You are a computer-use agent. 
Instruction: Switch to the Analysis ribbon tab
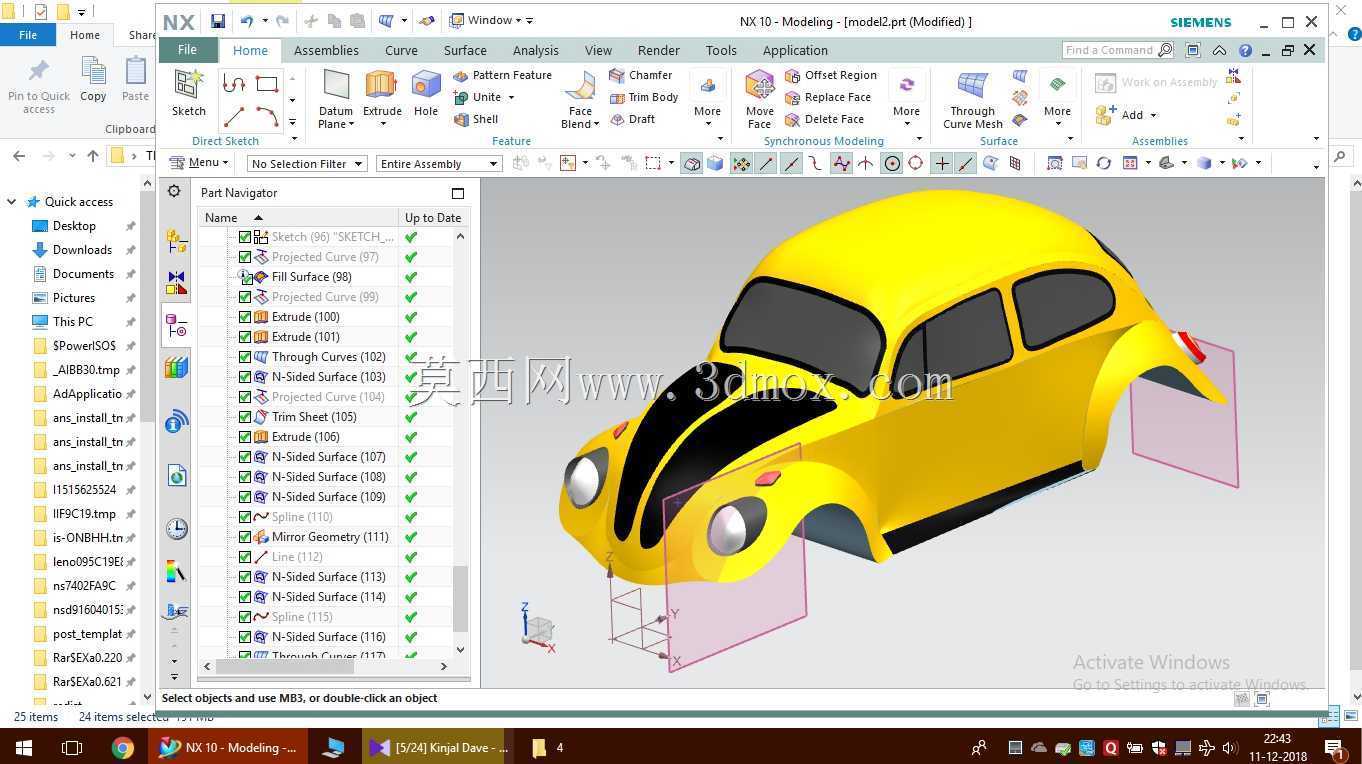pyautogui.click(x=536, y=50)
